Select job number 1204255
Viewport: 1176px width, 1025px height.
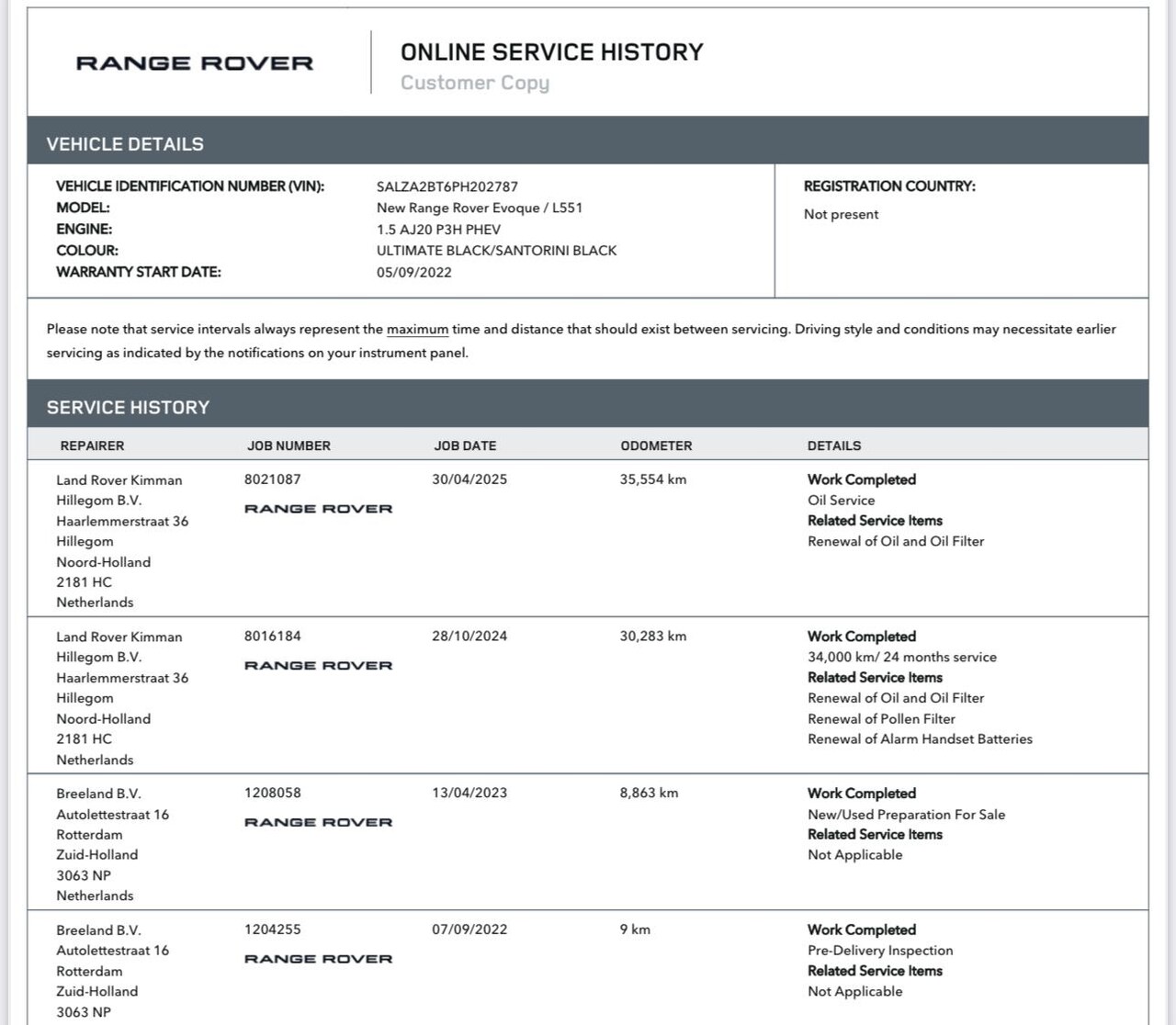pyautogui.click(x=273, y=929)
